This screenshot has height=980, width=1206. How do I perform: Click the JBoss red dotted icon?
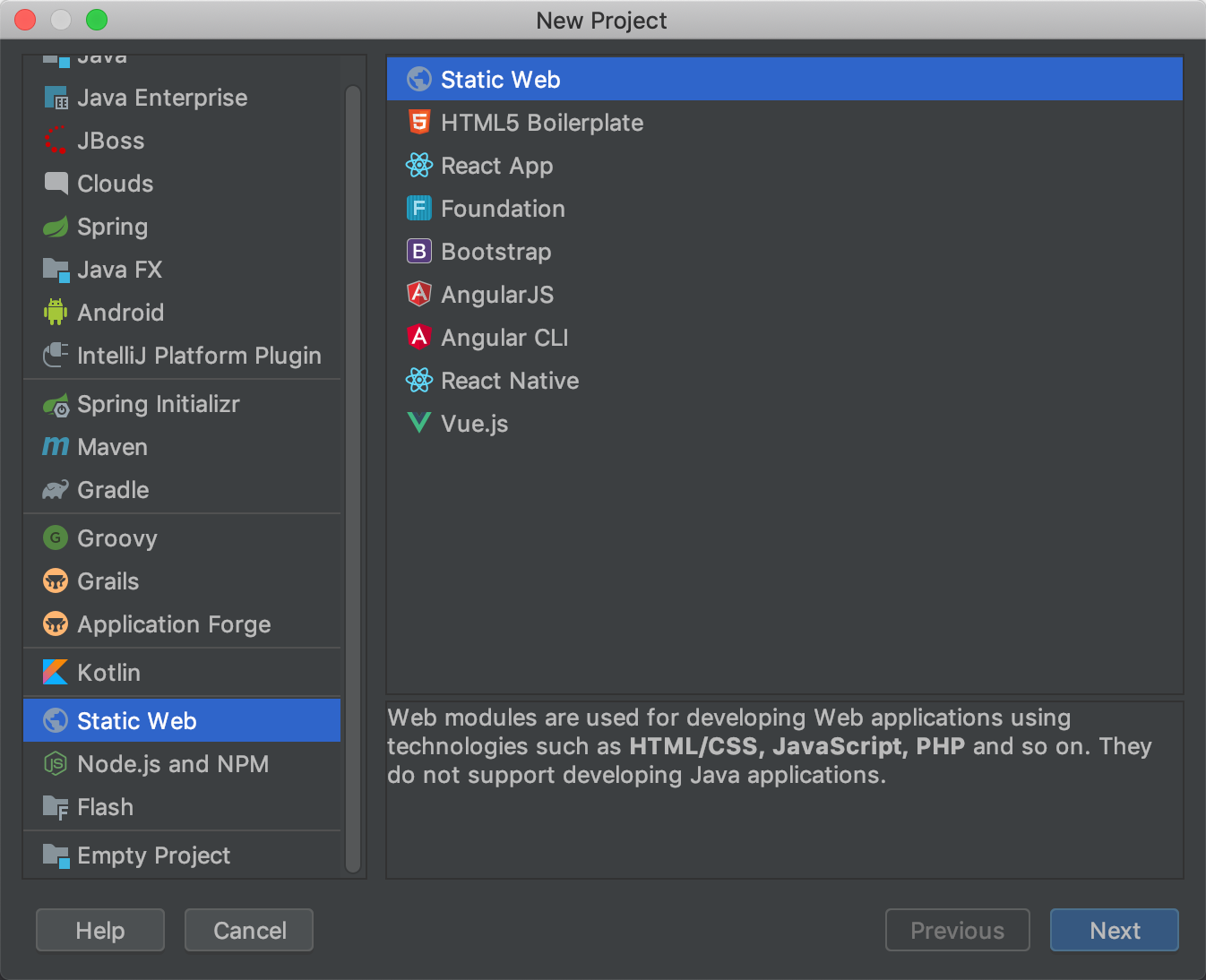pos(56,141)
